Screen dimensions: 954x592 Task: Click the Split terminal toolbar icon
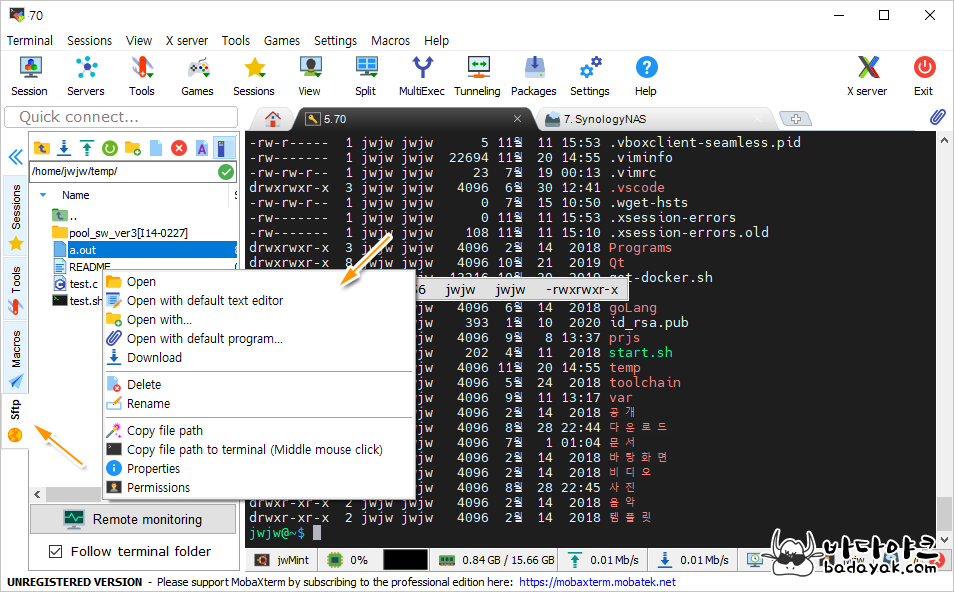366,75
